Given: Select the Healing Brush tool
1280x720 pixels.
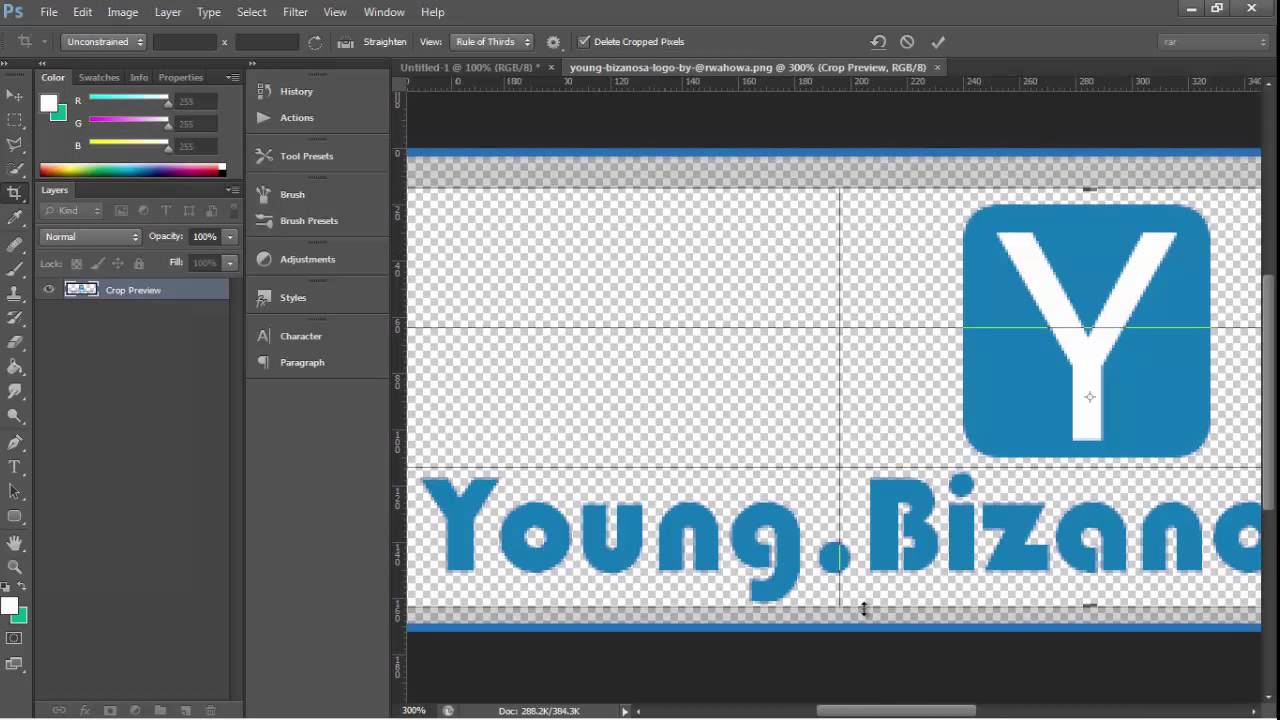Looking at the screenshot, I should click(x=15, y=244).
